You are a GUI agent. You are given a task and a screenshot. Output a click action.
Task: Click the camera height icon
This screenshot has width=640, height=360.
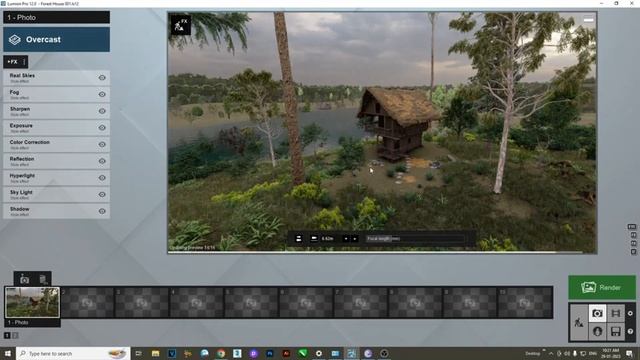(314, 238)
